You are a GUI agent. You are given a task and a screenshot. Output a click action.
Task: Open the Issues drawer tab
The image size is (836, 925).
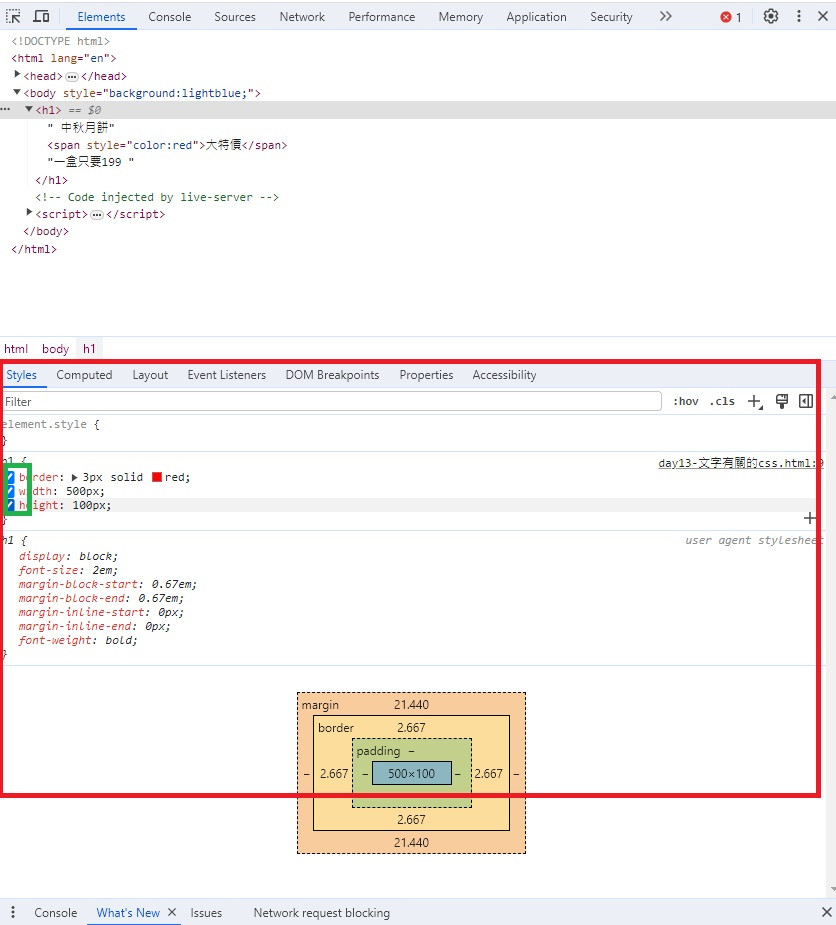tap(206, 913)
